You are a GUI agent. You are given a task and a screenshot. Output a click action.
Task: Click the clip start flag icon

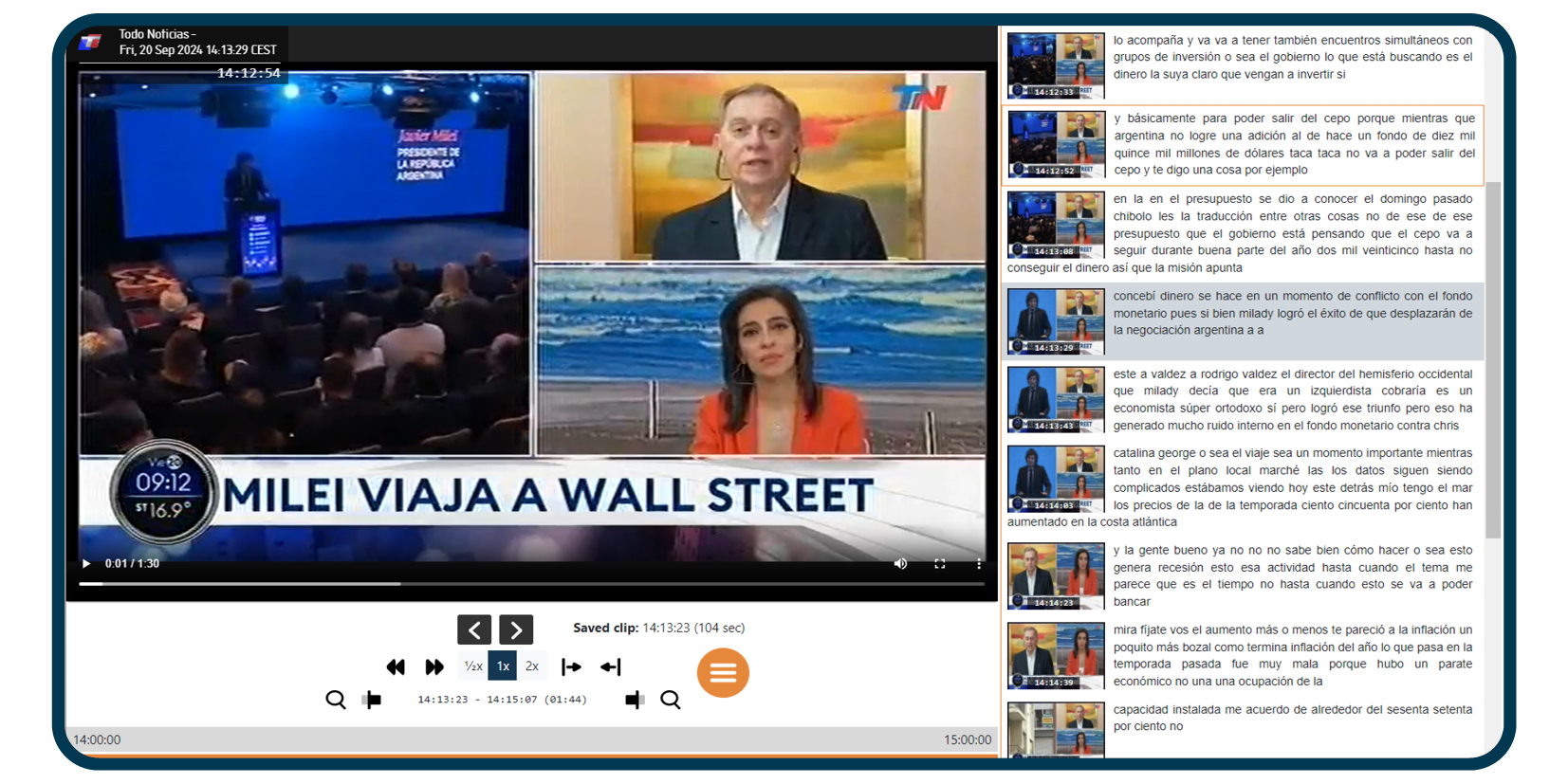point(372,700)
